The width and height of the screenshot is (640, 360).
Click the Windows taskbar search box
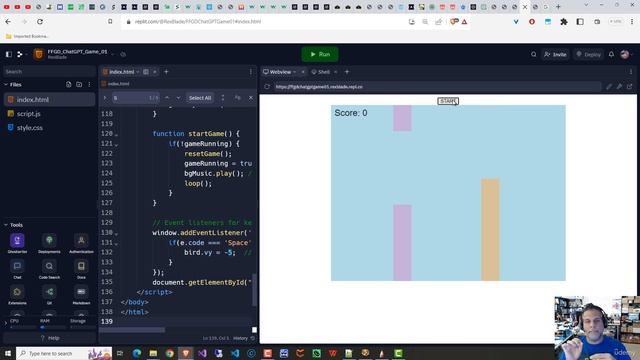coord(64,353)
